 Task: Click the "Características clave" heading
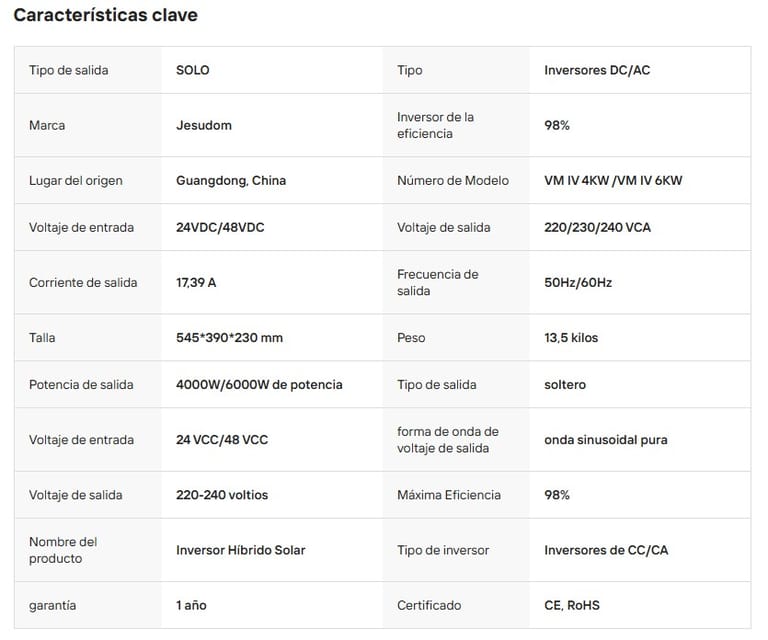tap(105, 16)
